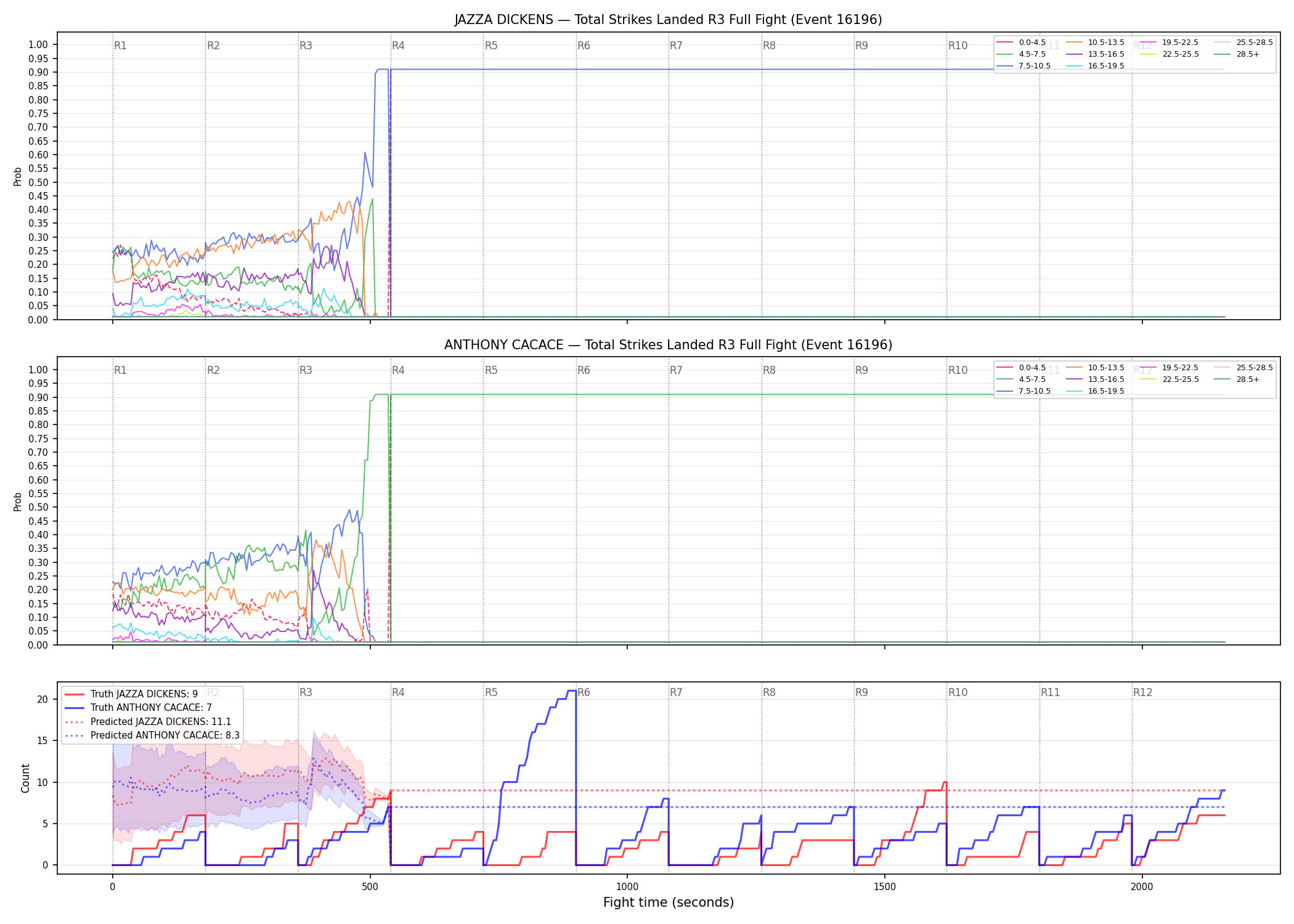
Task: Click the R12 label in the bottom chart
Action: 1143,692
